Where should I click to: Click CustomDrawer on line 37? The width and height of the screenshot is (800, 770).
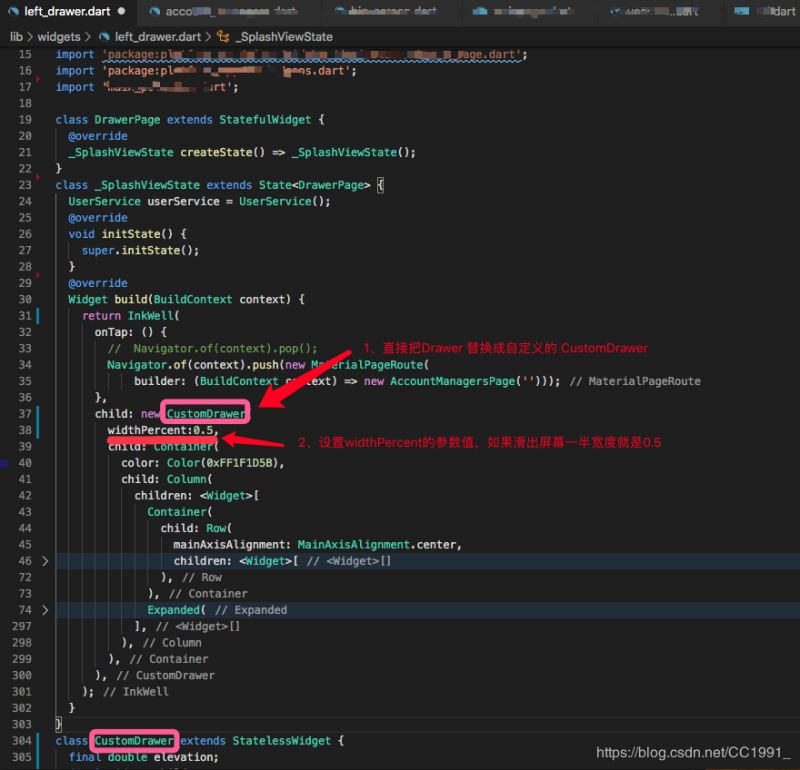tap(207, 414)
